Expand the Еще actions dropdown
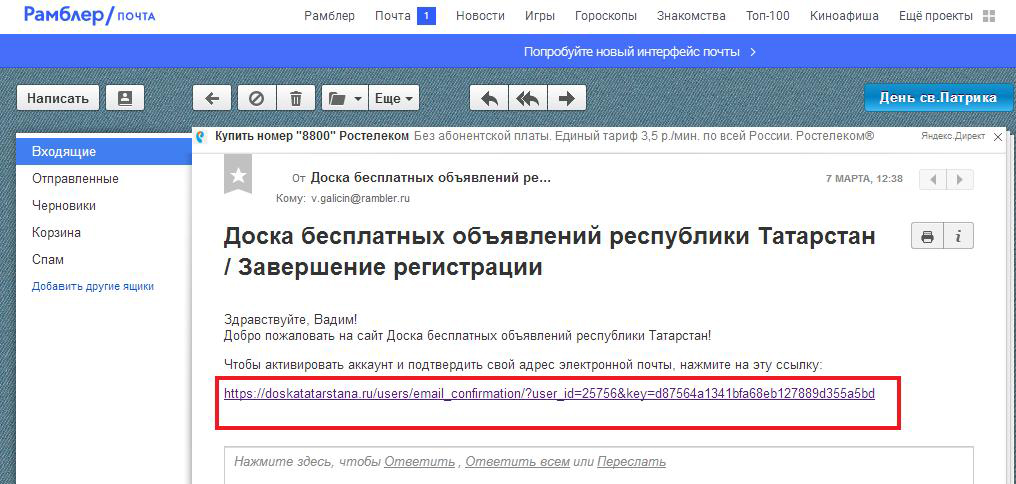Viewport: 1016px width, 484px height. (393, 98)
